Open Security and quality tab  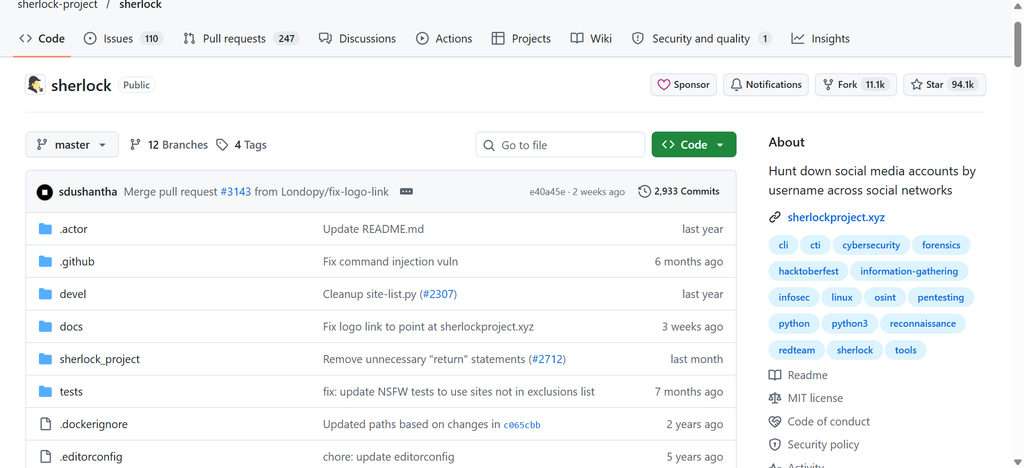point(701,39)
